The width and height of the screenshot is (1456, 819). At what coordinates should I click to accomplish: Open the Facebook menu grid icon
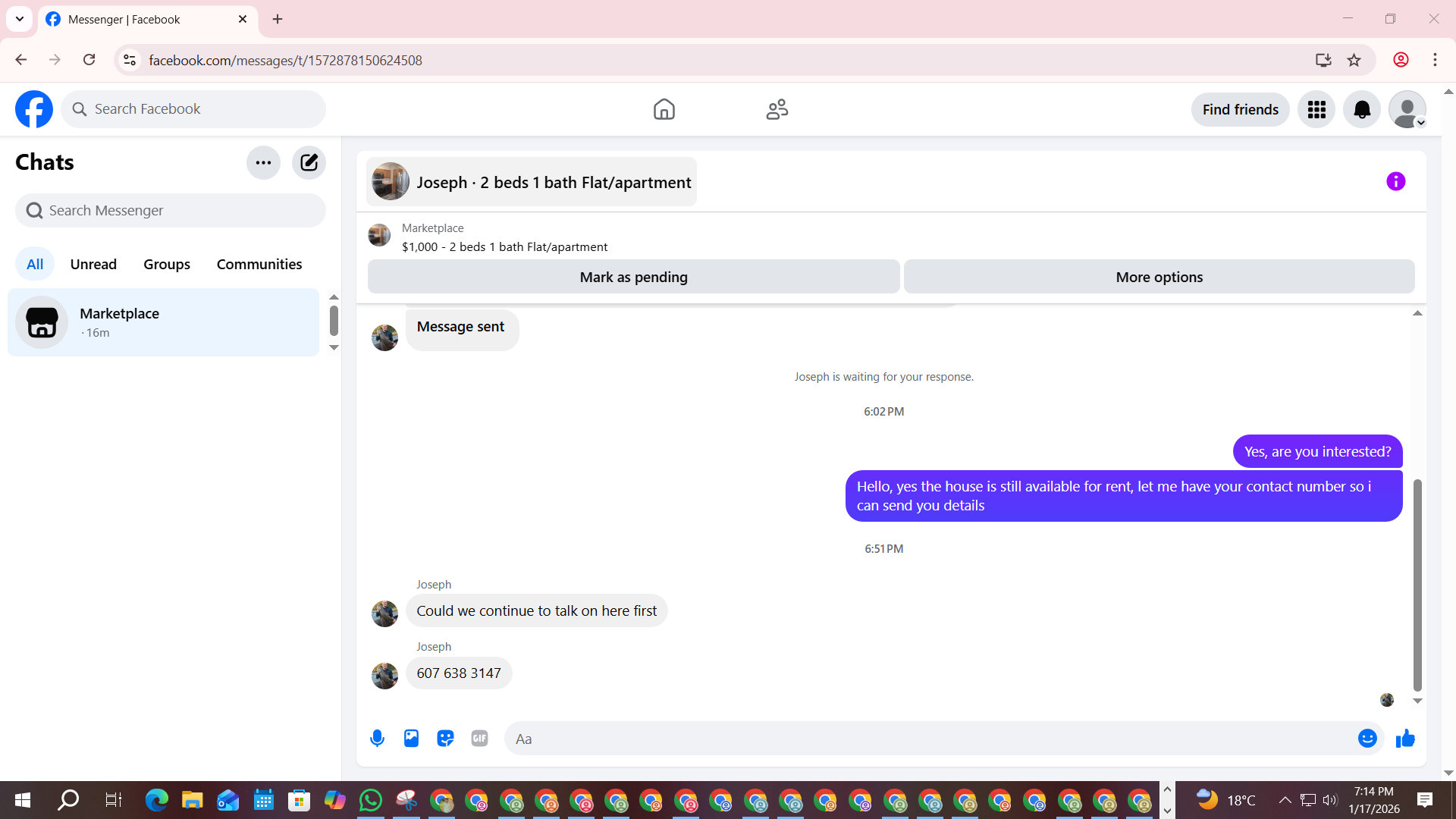coord(1316,109)
